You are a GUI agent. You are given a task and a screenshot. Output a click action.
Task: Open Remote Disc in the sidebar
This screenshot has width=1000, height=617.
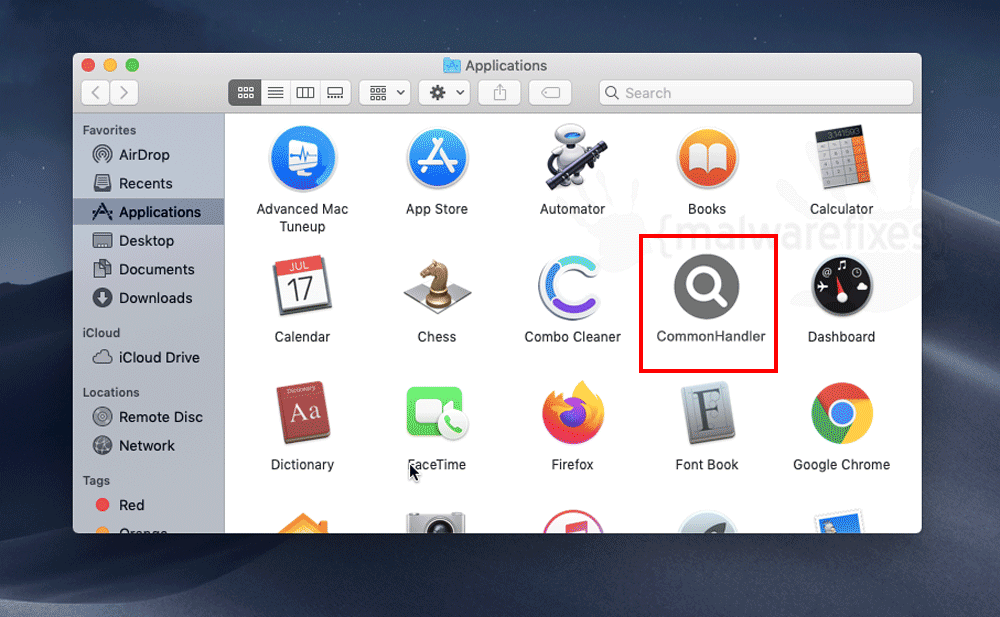point(149,417)
